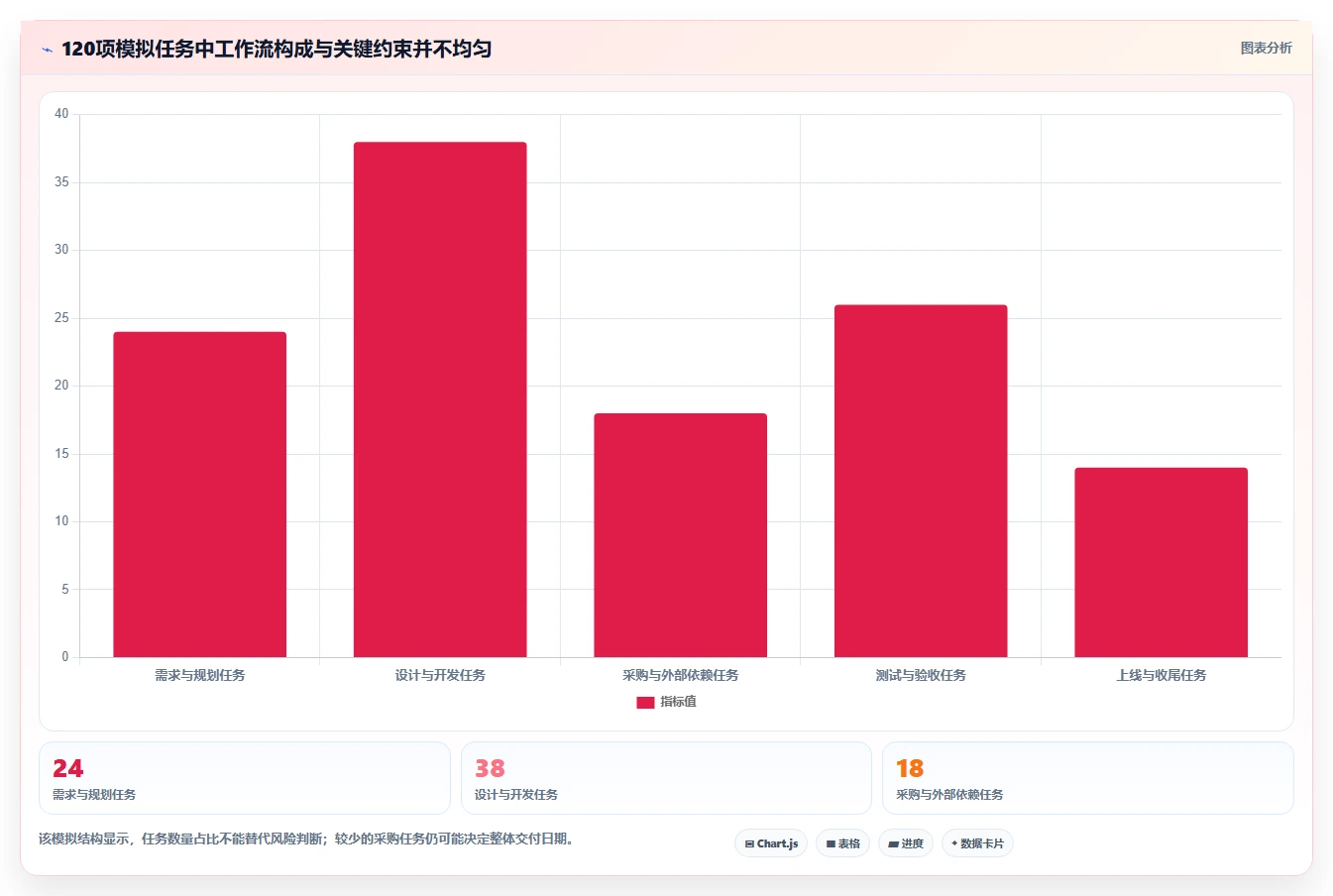
Task: Select the 需求与规划任务 bar
Action: (200, 495)
